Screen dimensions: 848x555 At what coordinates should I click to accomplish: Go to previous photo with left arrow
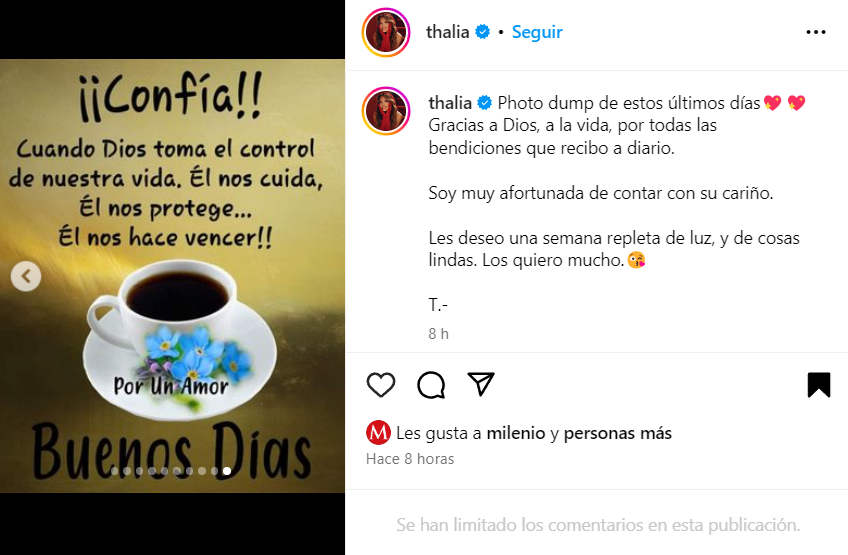pyautogui.click(x=26, y=276)
